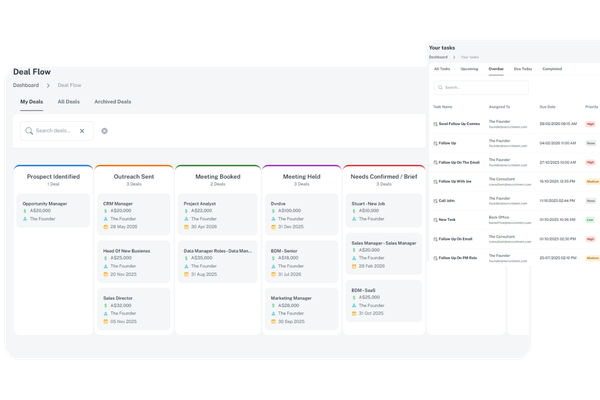This screenshot has height=400, width=600.
Task: Click task icon beside New Task
Action: (435, 219)
